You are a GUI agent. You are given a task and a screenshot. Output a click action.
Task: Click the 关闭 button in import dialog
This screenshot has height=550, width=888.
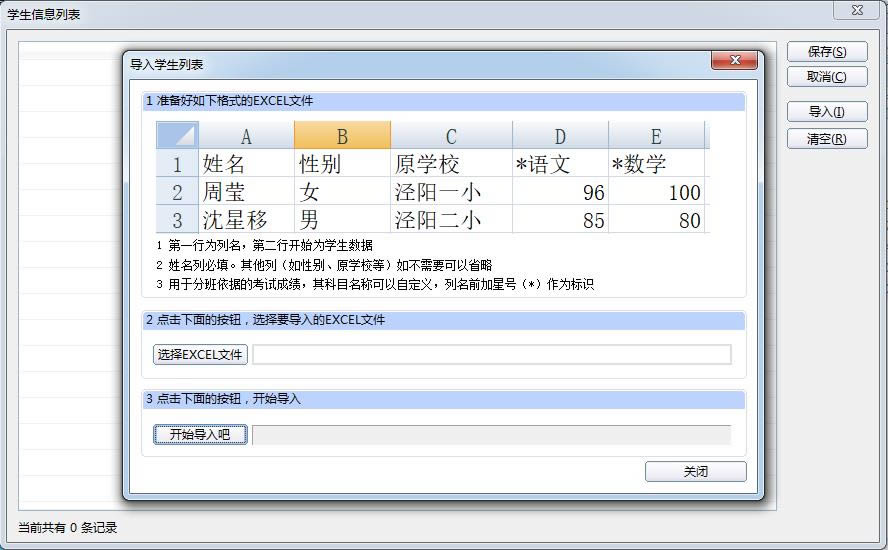(x=695, y=471)
